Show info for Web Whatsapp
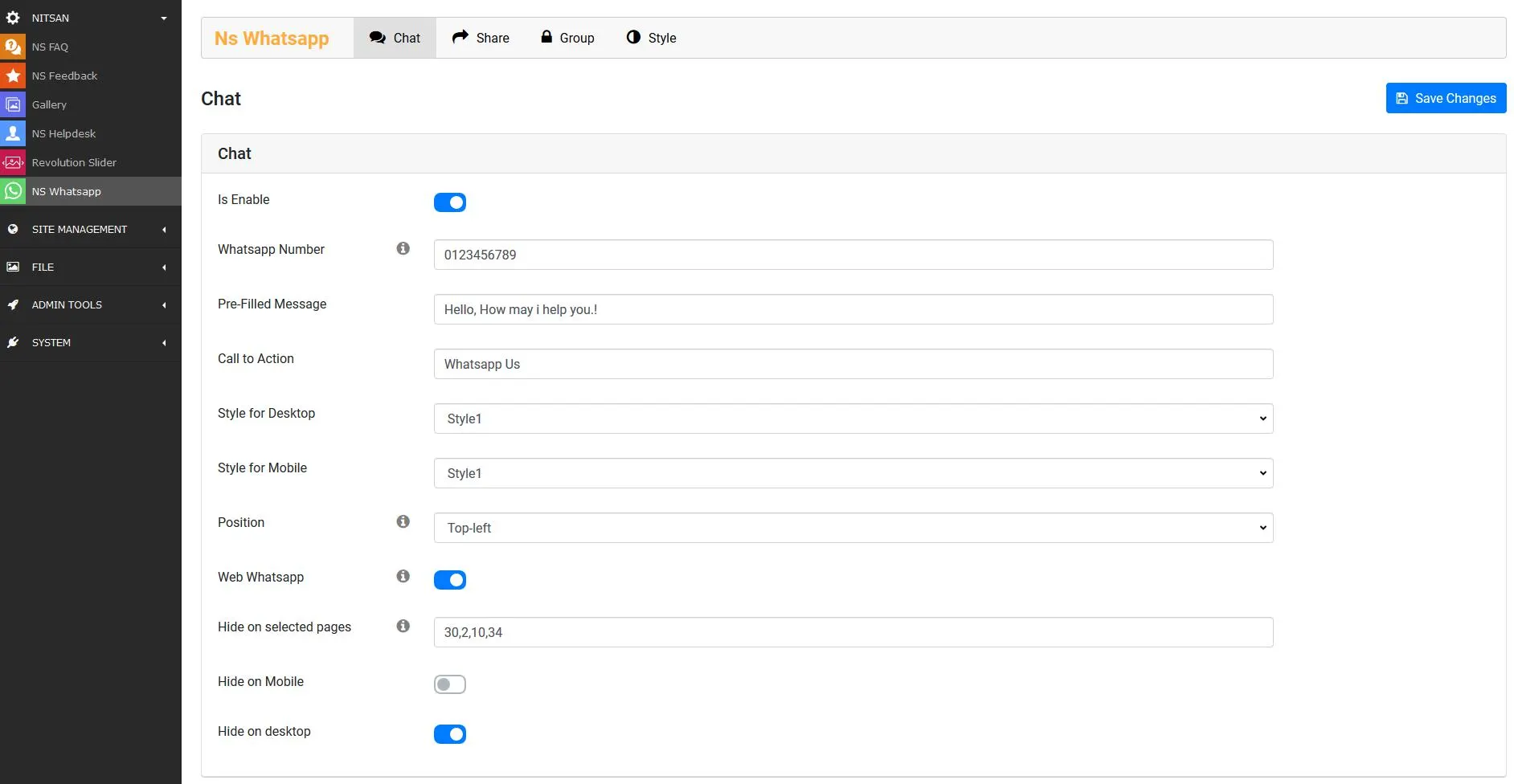Image resolution: width=1514 pixels, height=784 pixels. click(403, 577)
